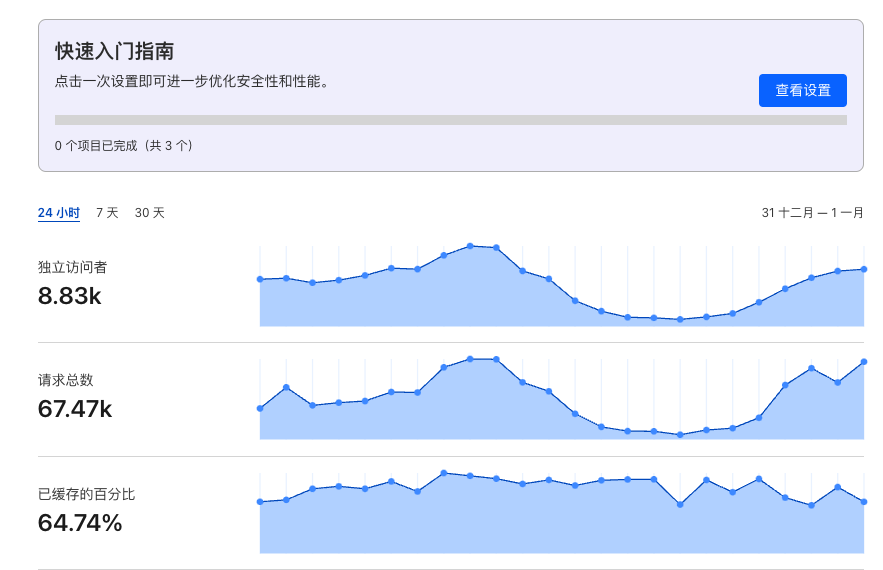Click the first data point of unique visitors chart
The width and height of the screenshot is (883, 570).
tap(260, 279)
